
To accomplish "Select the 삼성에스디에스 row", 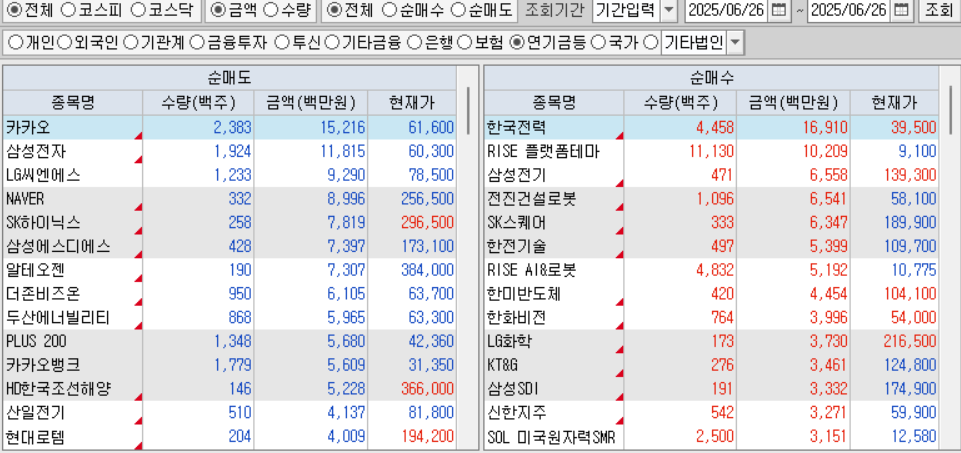I will pos(230,246).
